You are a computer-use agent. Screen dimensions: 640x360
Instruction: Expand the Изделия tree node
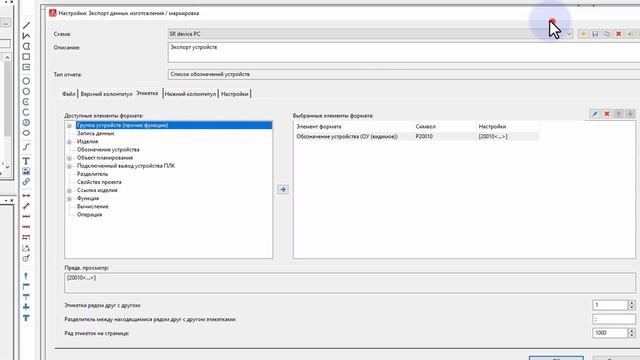[69, 142]
